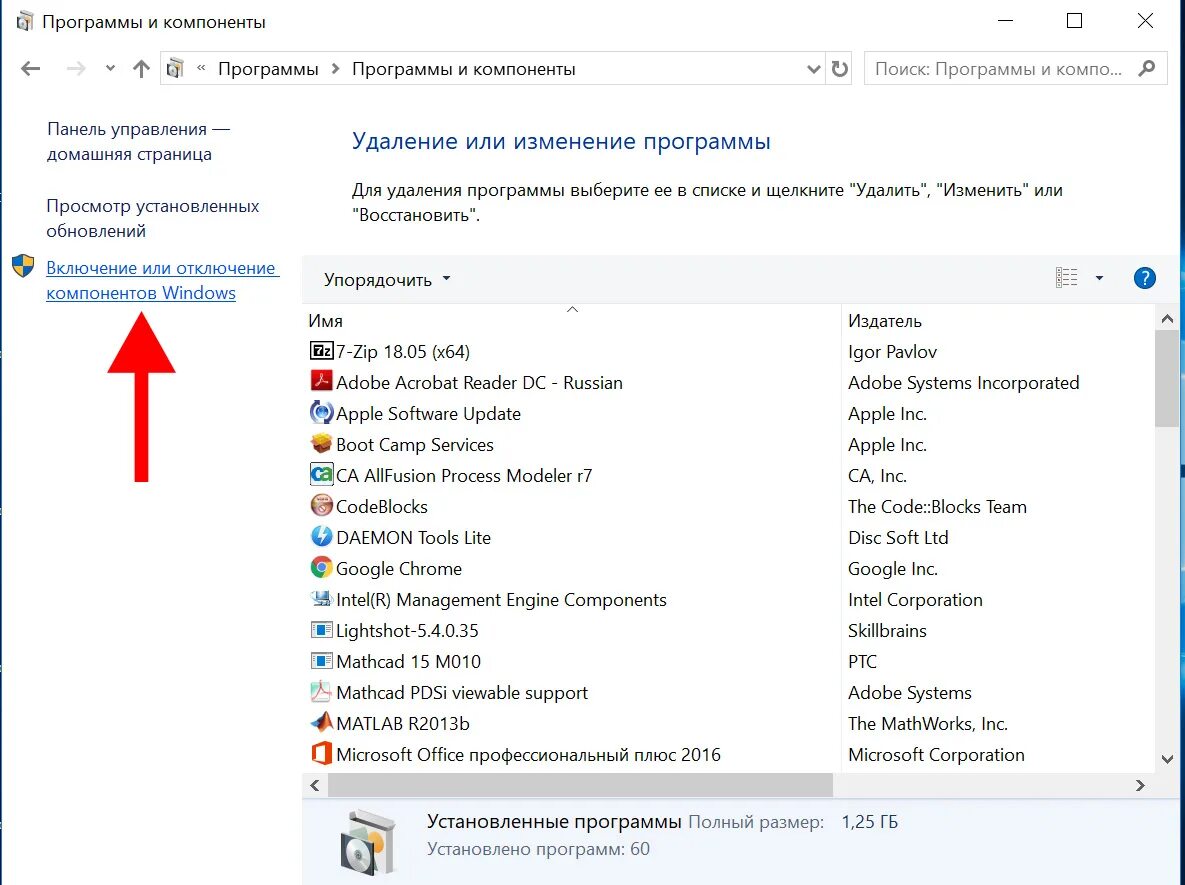Open Панель управления домашняя страница link

(138, 141)
